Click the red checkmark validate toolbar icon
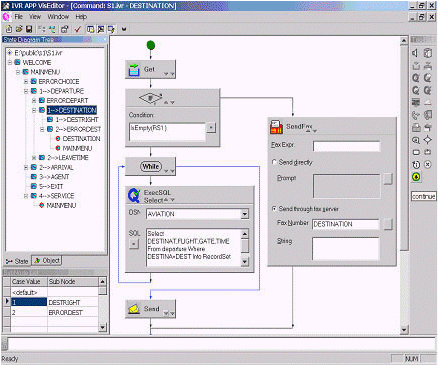Image resolution: width=438 pixels, height=365 pixels. point(78,29)
